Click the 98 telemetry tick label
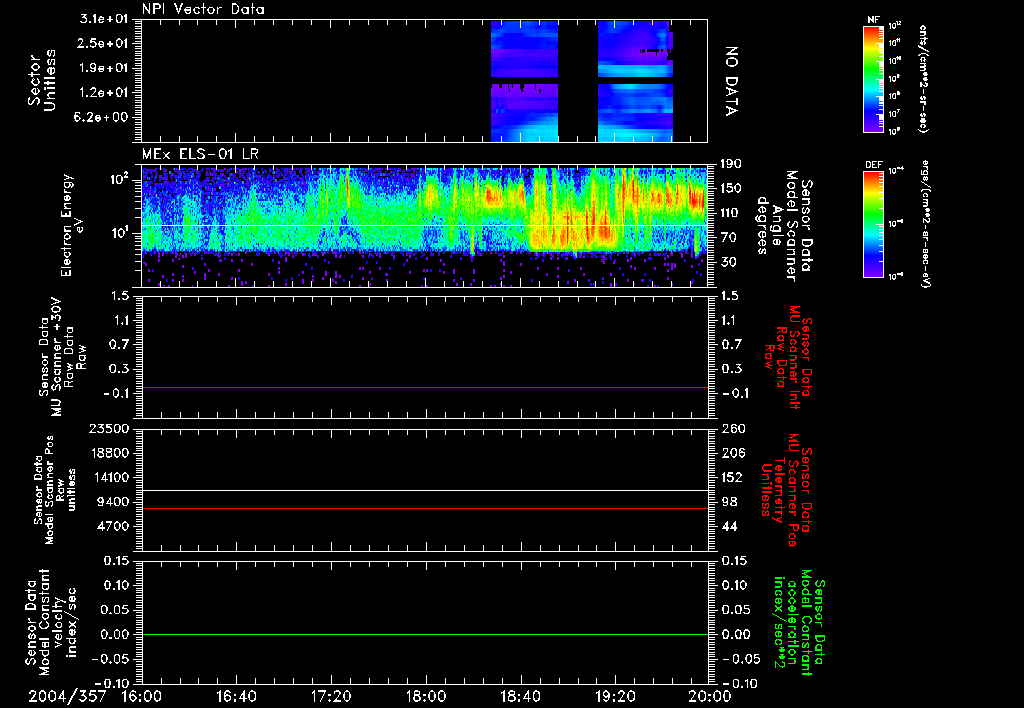Screen dimensions: 1024x708 729,502
